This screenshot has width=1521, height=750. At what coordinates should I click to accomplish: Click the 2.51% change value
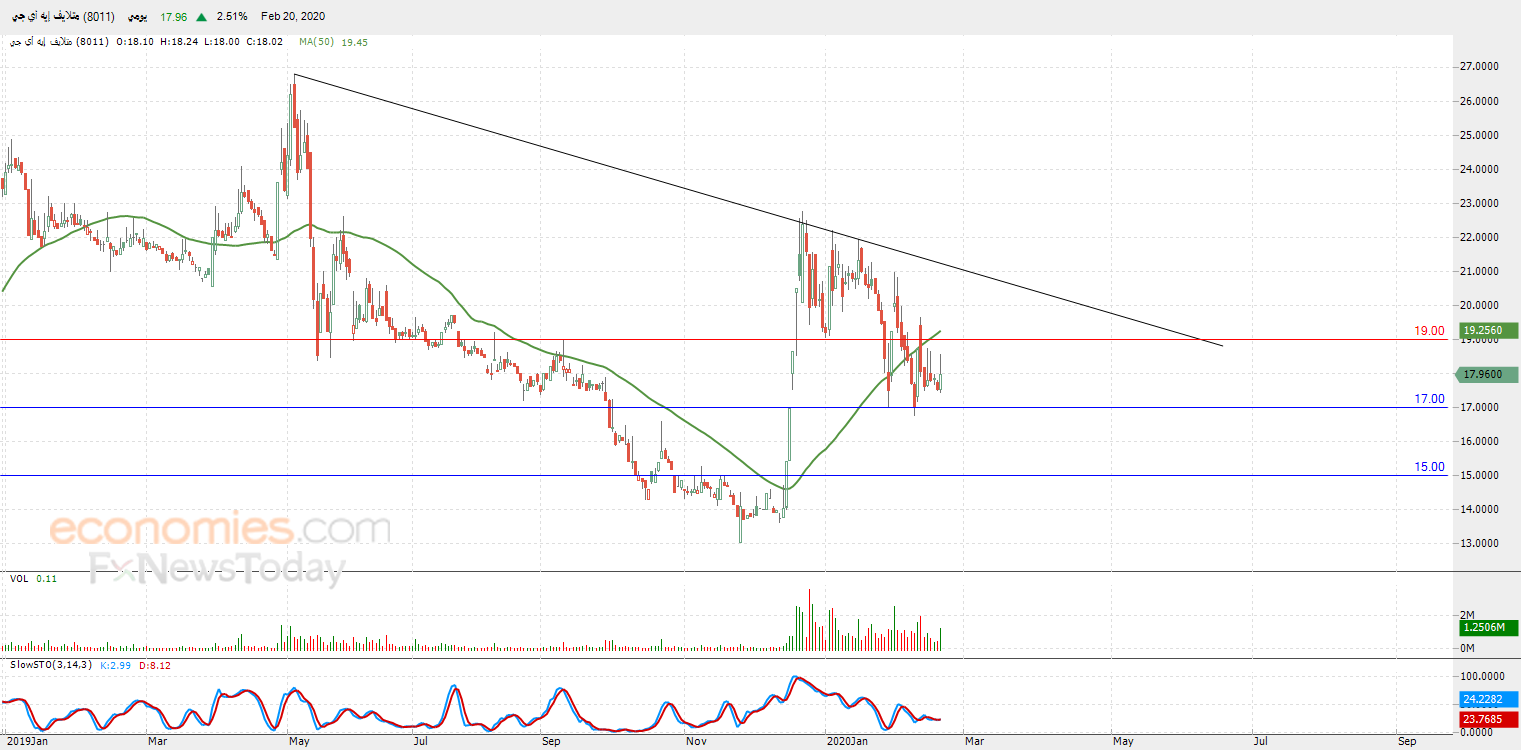pyautogui.click(x=231, y=17)
